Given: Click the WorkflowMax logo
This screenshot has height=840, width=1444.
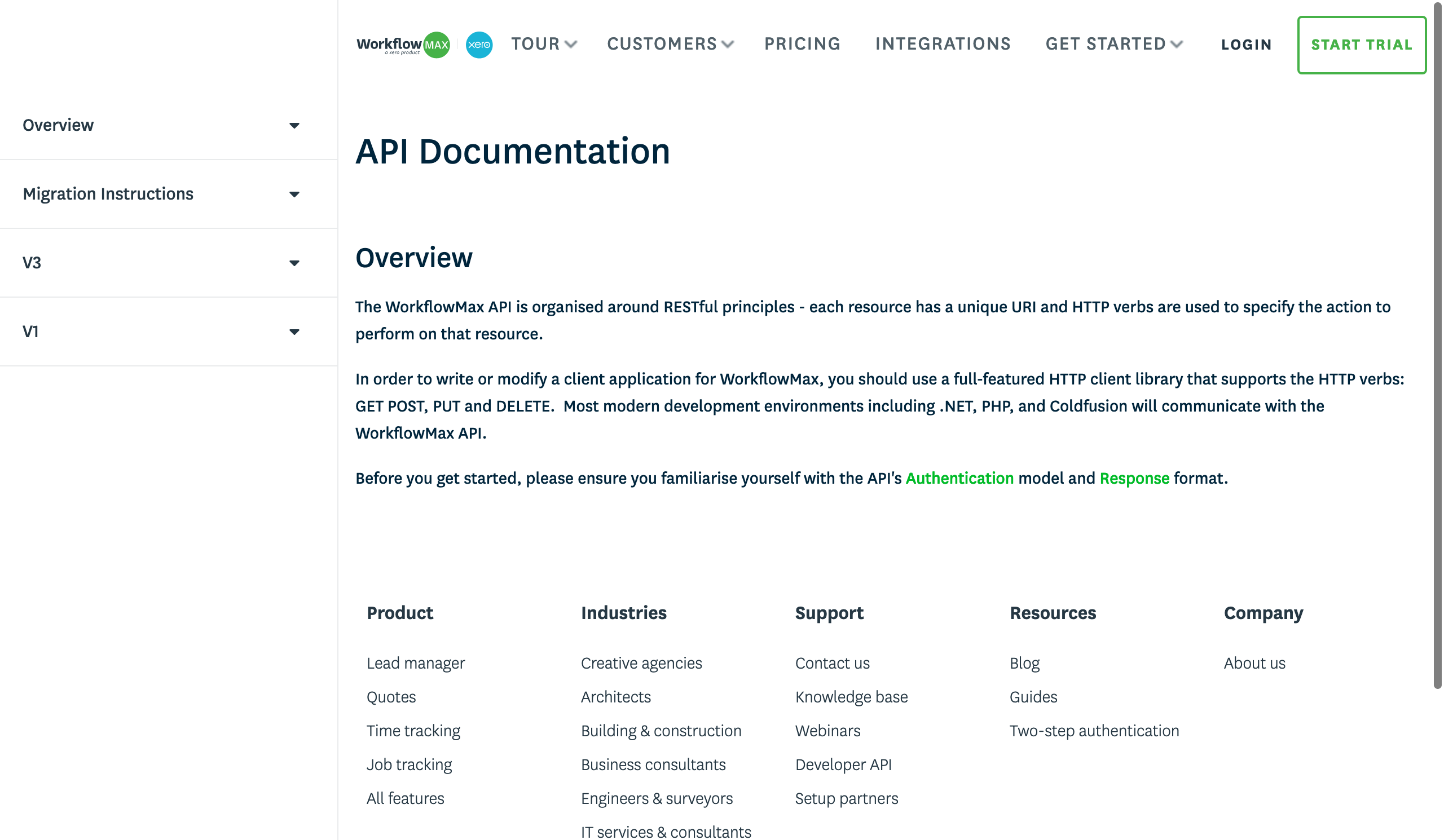Looking at the screenshot, I should [403, 45].
